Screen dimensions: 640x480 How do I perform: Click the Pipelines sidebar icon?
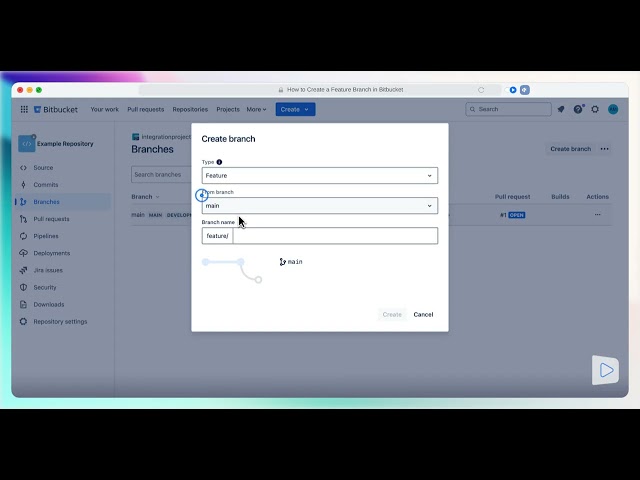[23, 236]
